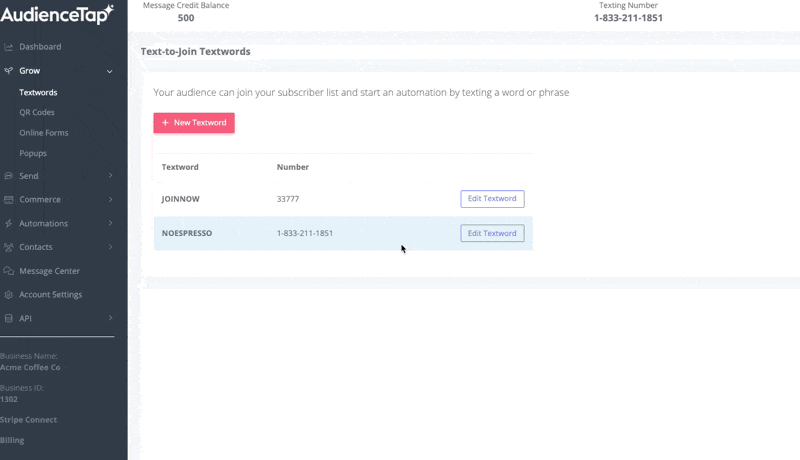800x460 pixels.
Task: Click the AudienceTap logo
Action: (x=57, y=14)
